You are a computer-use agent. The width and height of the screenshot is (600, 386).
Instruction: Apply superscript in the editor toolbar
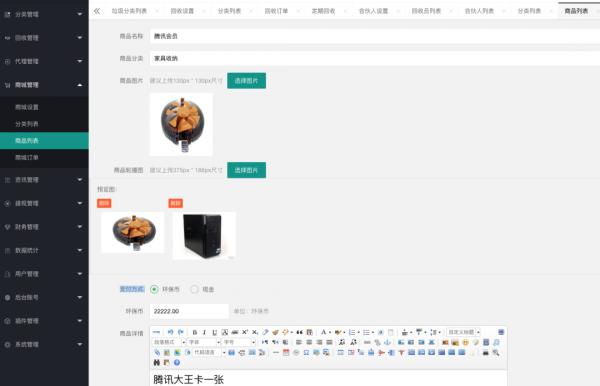[245, 332]
